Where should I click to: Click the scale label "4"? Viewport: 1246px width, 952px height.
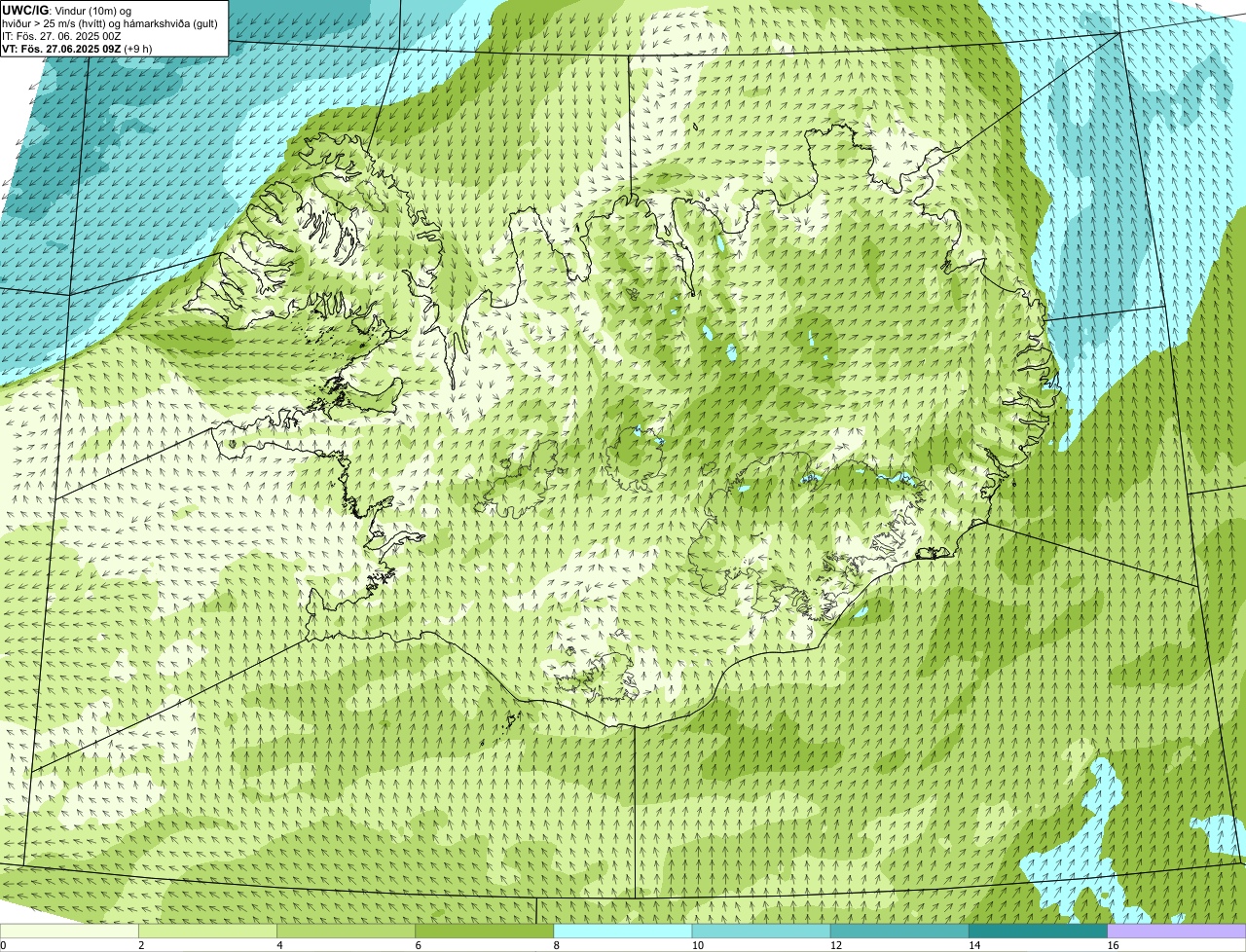coord(279,945)
